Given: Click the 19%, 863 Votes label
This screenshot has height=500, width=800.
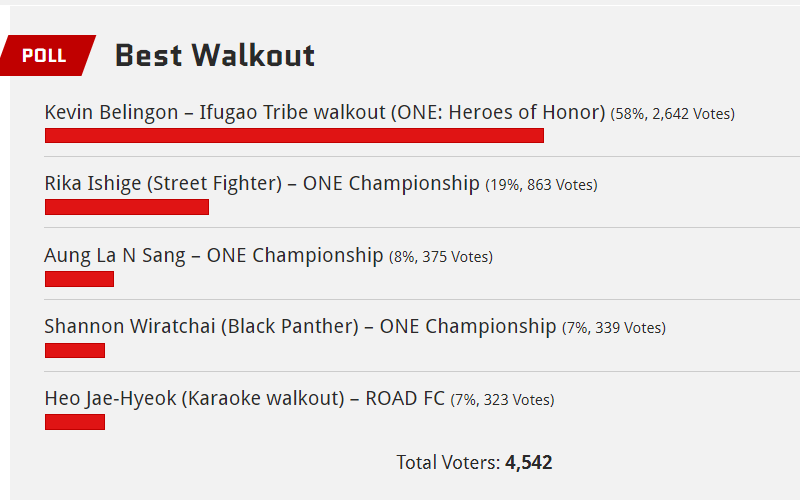Looking at the screenshot, I should 541,185.
